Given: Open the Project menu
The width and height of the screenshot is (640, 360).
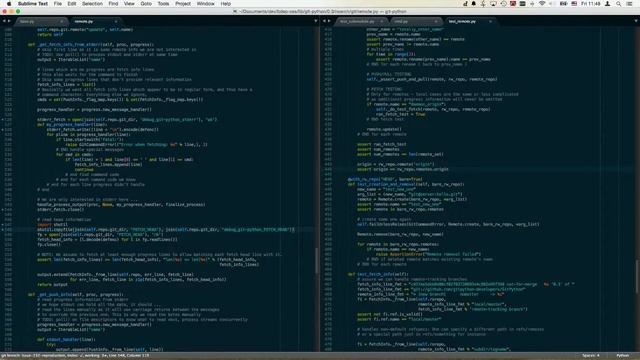Looking at the screenshot, I should (x=183, y=4).
